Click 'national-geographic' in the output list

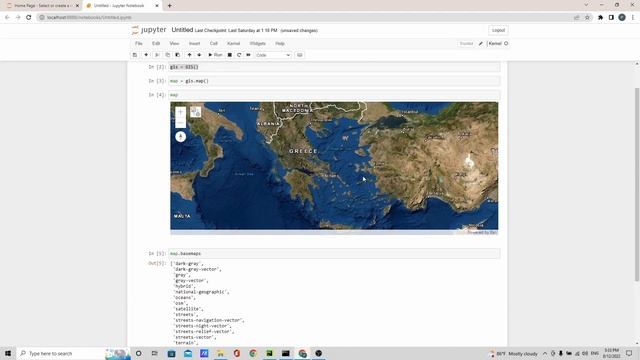201,292
